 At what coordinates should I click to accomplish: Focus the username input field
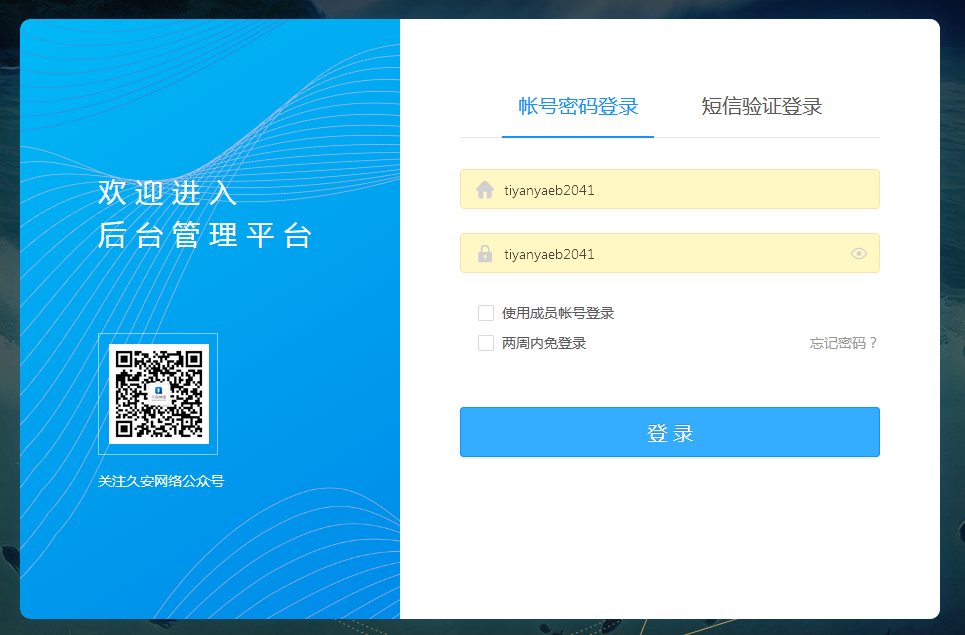click(x=680, y=190)
